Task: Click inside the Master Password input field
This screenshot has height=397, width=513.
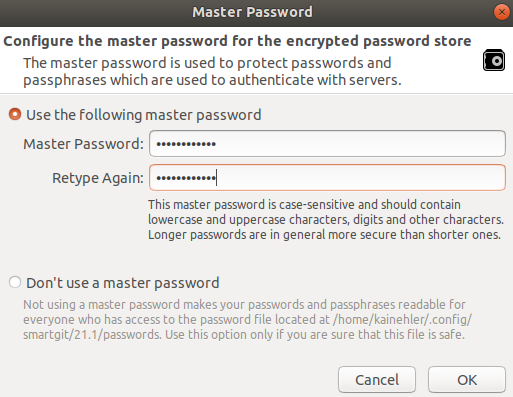Action: coord(327,143)
